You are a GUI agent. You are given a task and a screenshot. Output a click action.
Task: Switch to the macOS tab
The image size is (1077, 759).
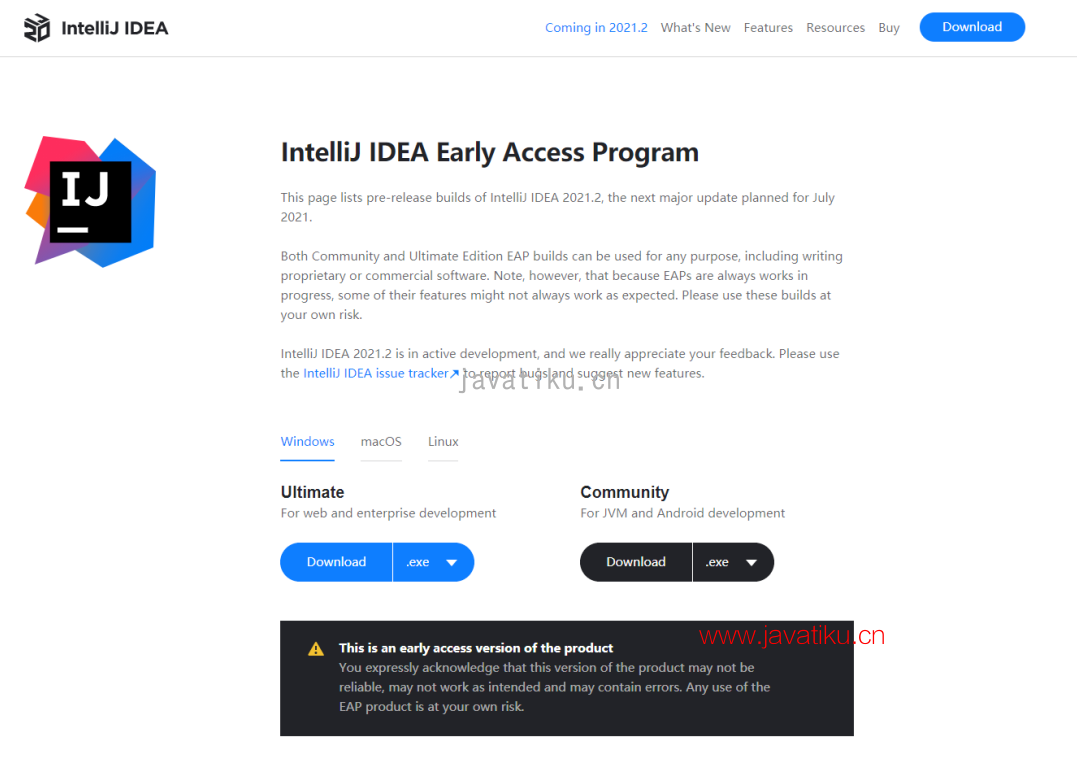[381, 442]
